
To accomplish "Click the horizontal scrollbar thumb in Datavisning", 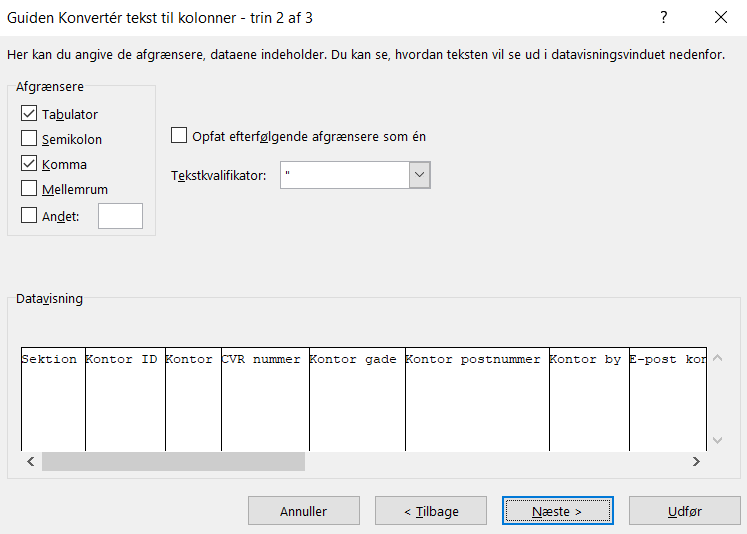I will point(173,461).
